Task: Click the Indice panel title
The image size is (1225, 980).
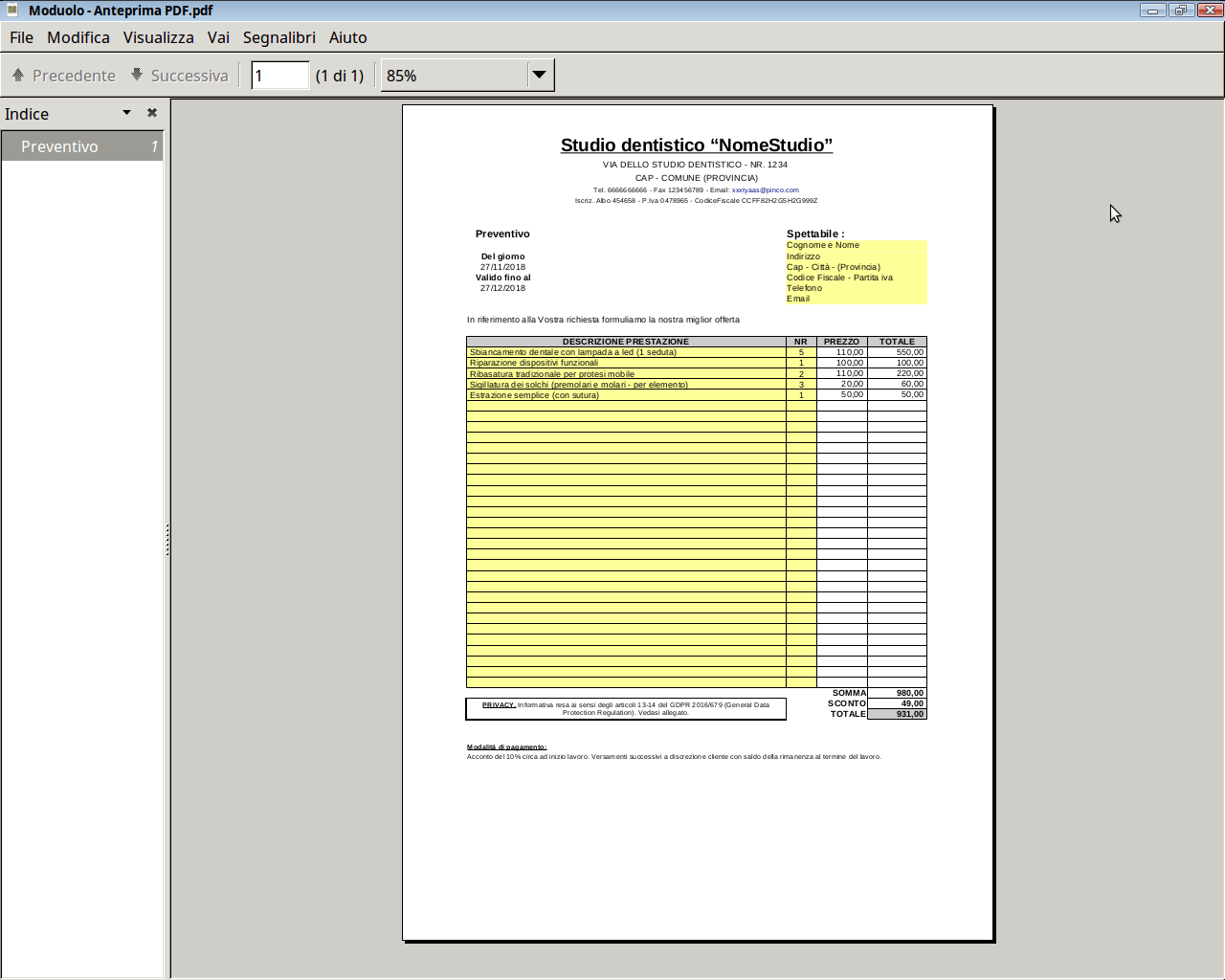Action: 27,114
